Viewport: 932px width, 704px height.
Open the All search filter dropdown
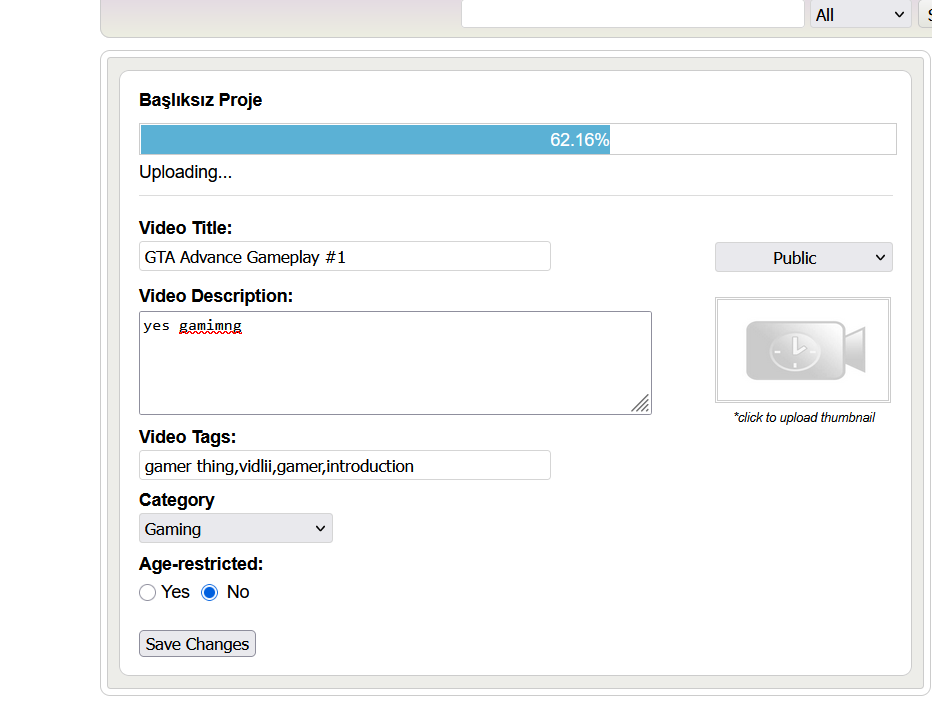859,14
